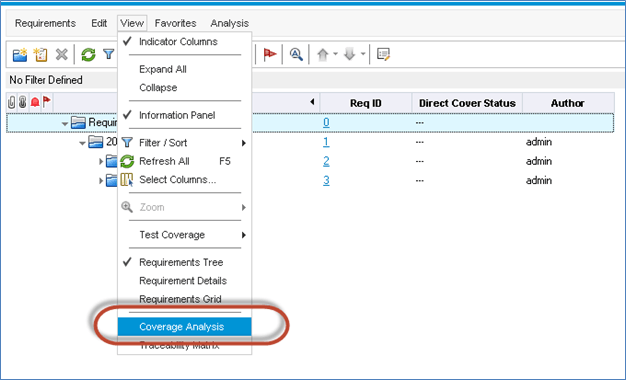Select Traceability Matrix view
The height and width of the screenshot is (380, 626).
[185, 345]
